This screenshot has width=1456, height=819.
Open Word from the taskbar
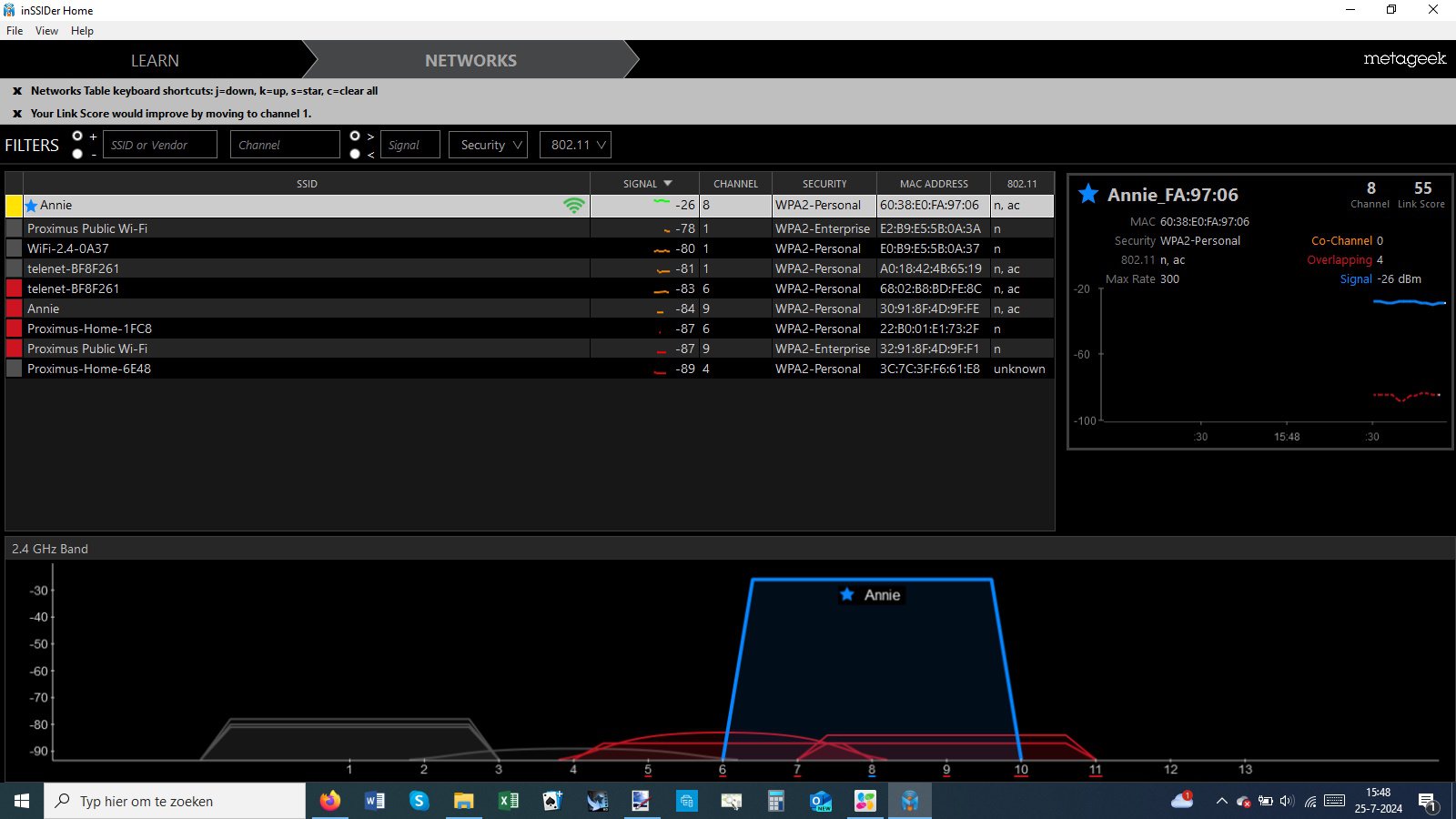(x=374, y=801)
